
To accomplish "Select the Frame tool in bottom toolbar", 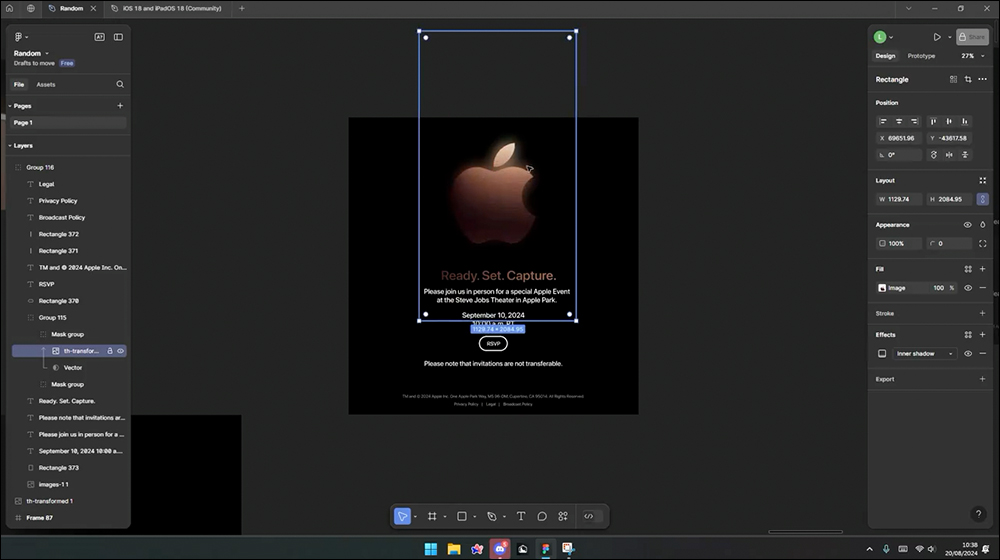I will pyautogui.click(x=432, y=516).
